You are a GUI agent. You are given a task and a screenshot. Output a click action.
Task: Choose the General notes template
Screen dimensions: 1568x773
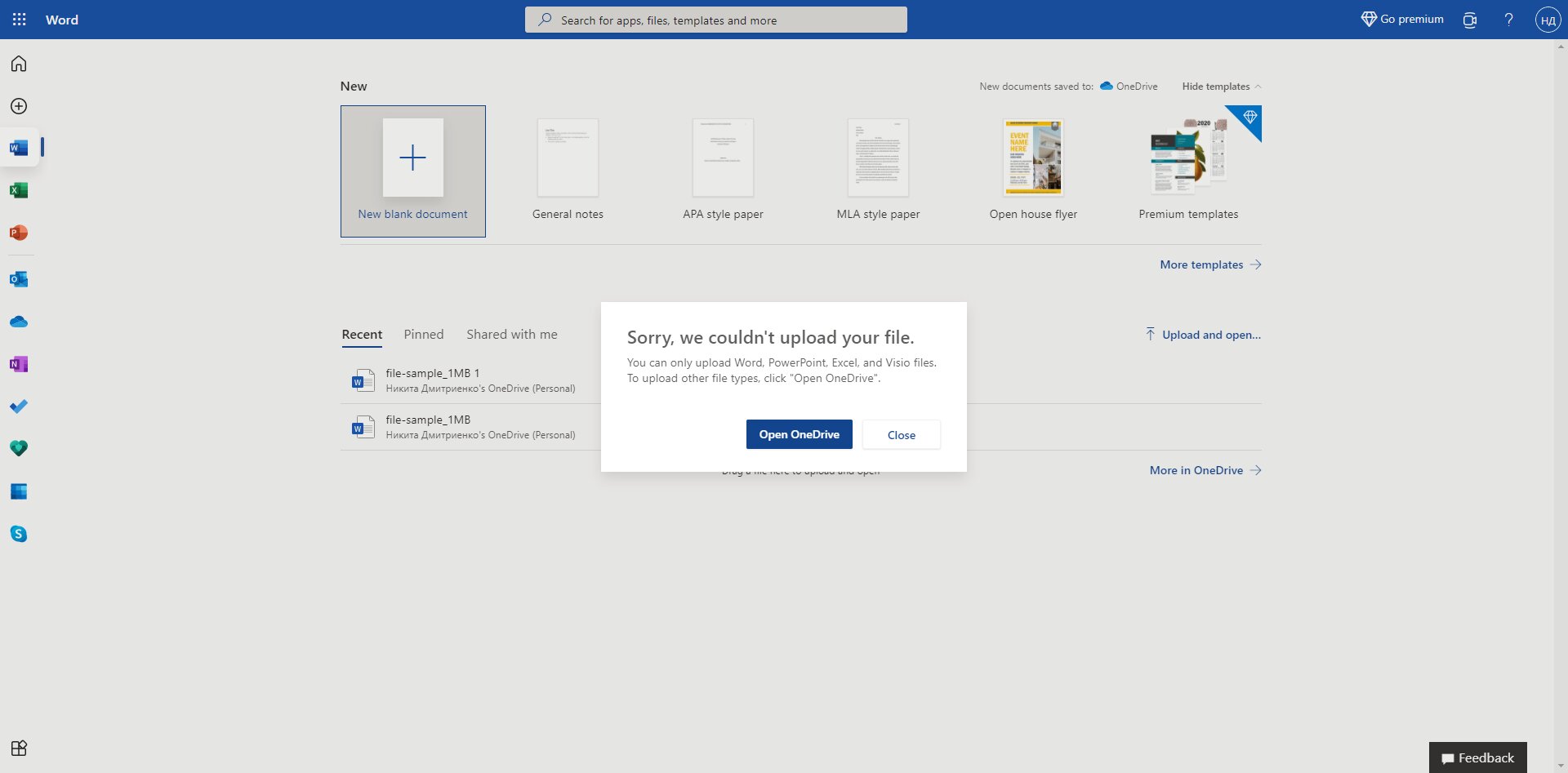[x=568, y=170]
